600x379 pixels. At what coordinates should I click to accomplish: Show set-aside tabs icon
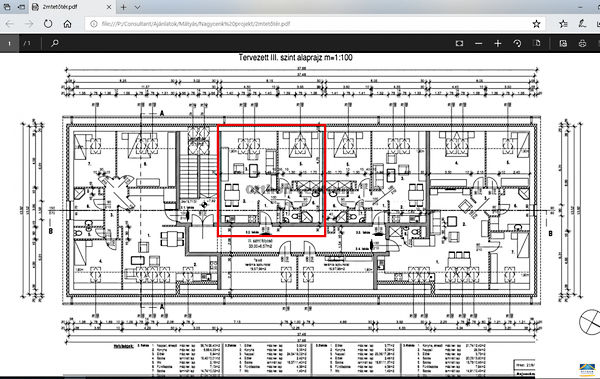(x=7, y=7)
